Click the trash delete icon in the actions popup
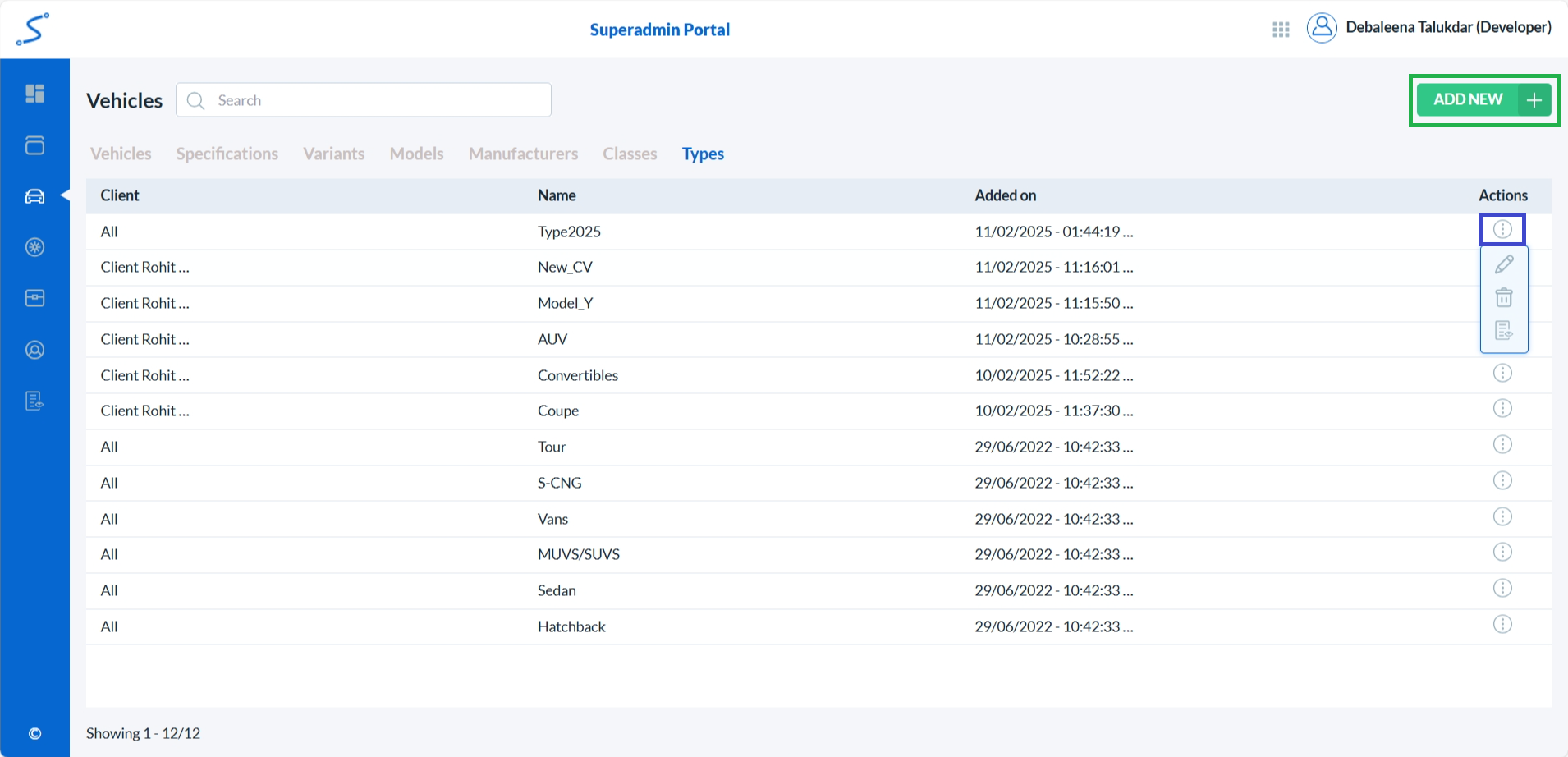Viewport: 1568px width, 757px height. [1503, 297]
